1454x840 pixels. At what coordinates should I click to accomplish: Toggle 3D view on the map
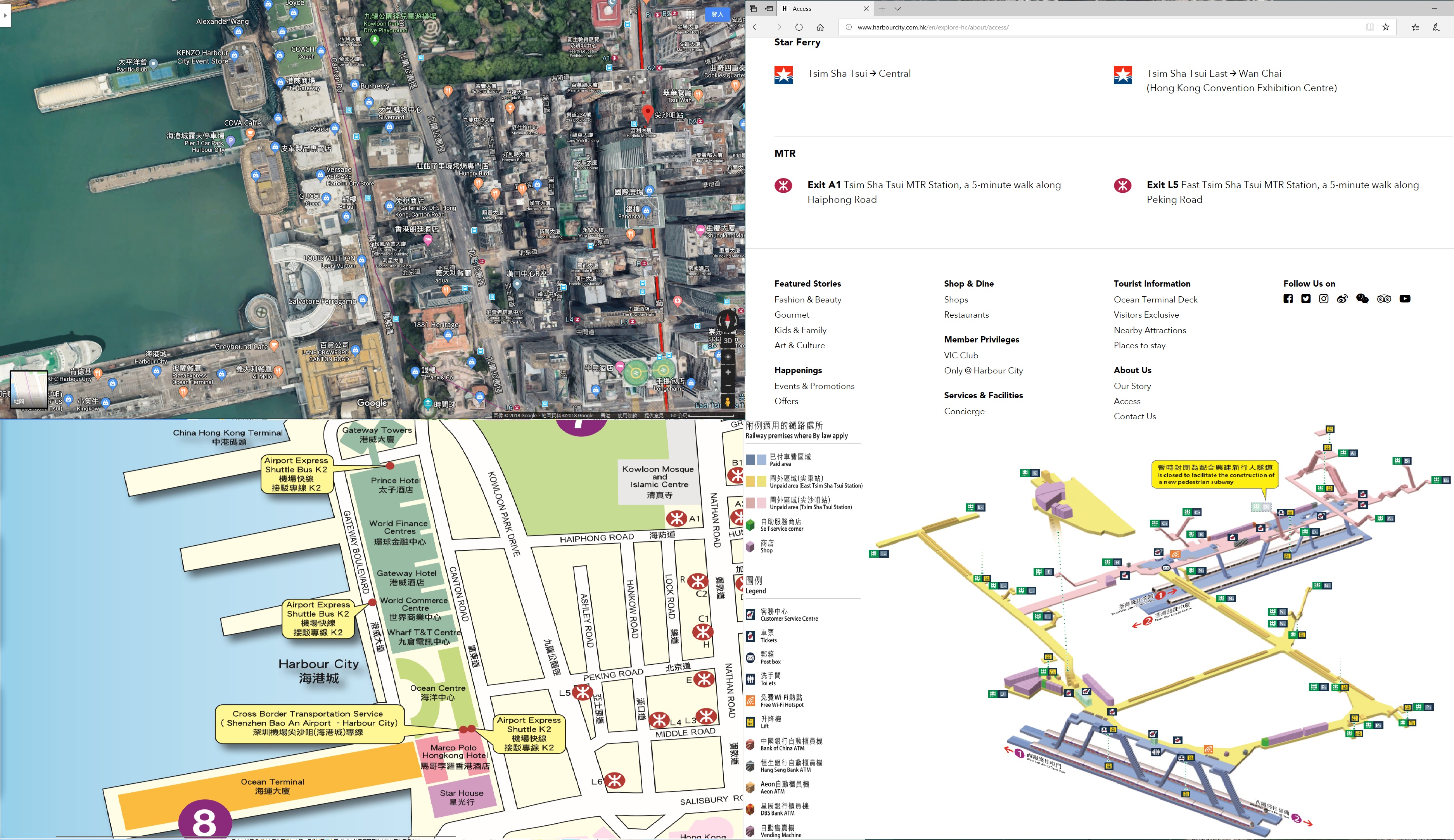point(728,340)
